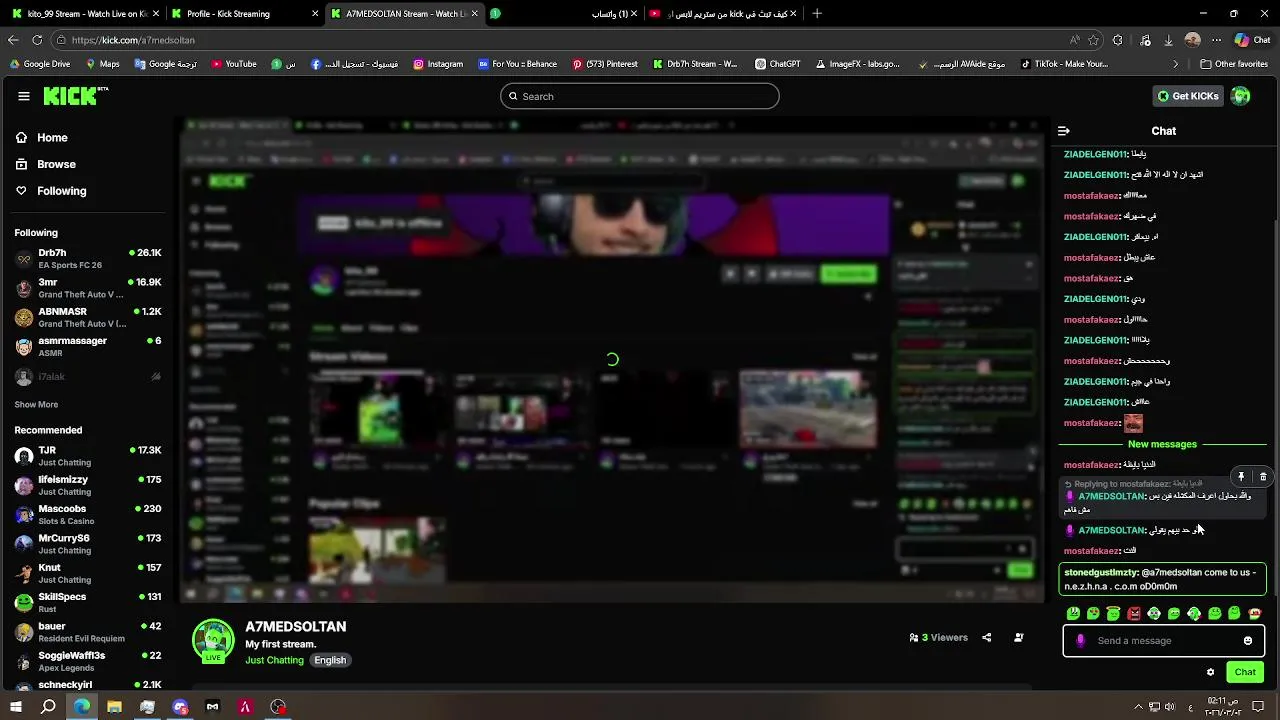Screen dimensions: 1280x720
Task: Click stonedgustlmzty chat message
Action: 1163,579
